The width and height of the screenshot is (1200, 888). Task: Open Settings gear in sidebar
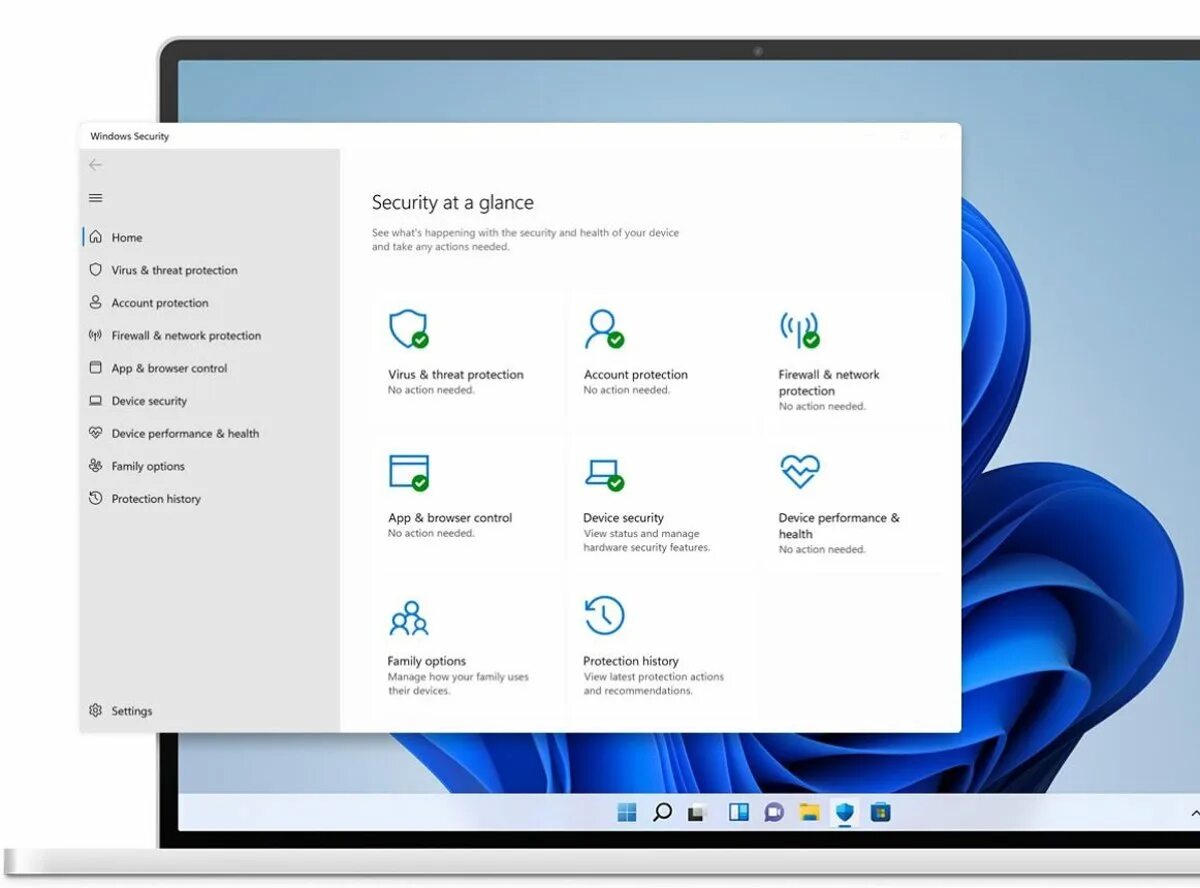coord(95,711)
